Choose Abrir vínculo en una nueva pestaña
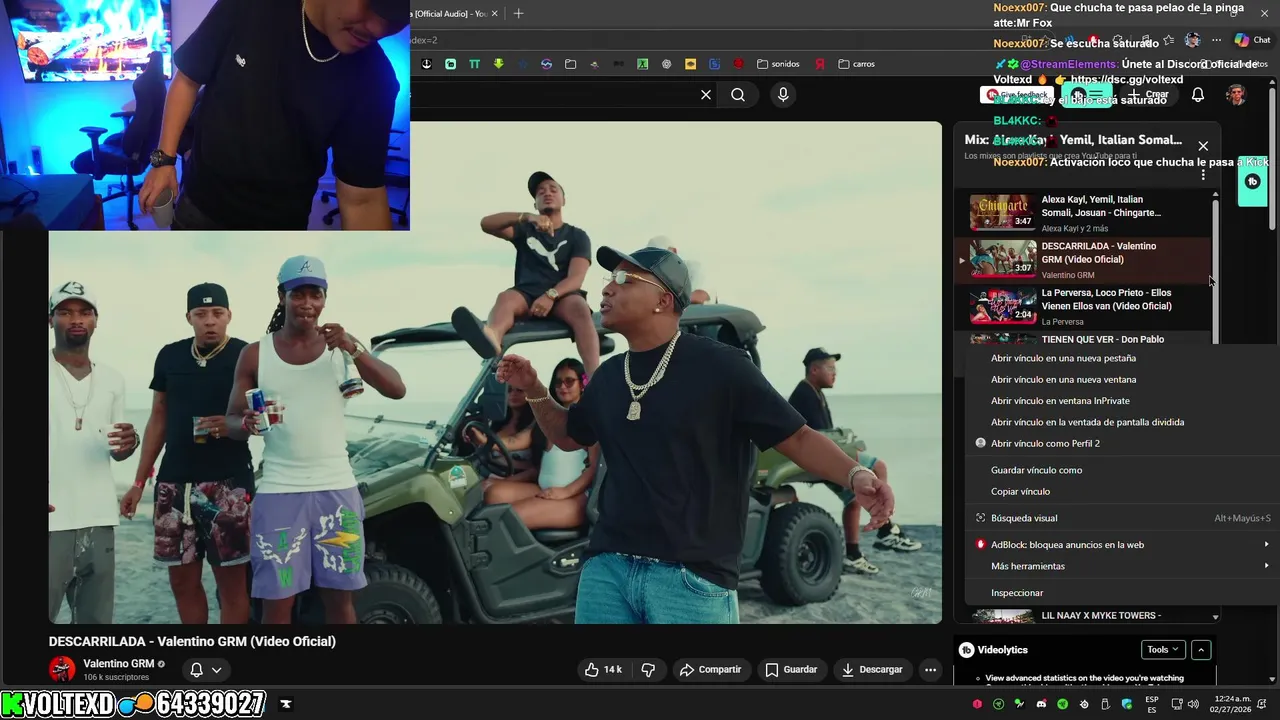Screen dimensions: 1280x720 pyautogui.click(x=1120, y=358)
